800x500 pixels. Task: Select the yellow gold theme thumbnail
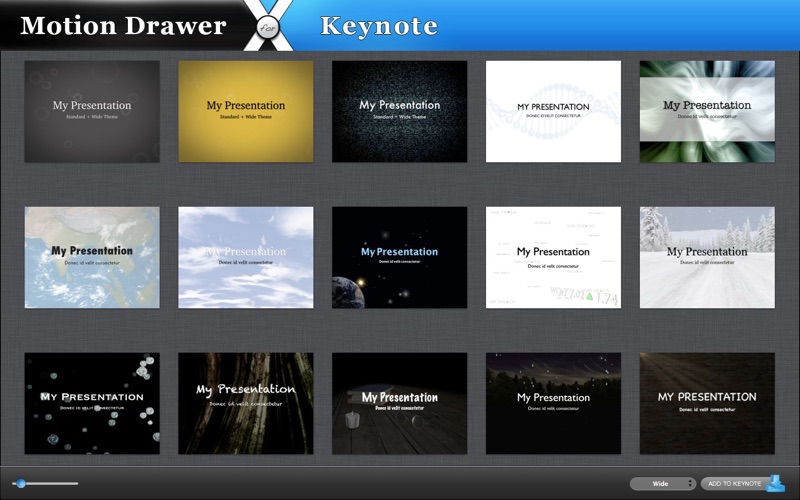[x=246, y=112]
